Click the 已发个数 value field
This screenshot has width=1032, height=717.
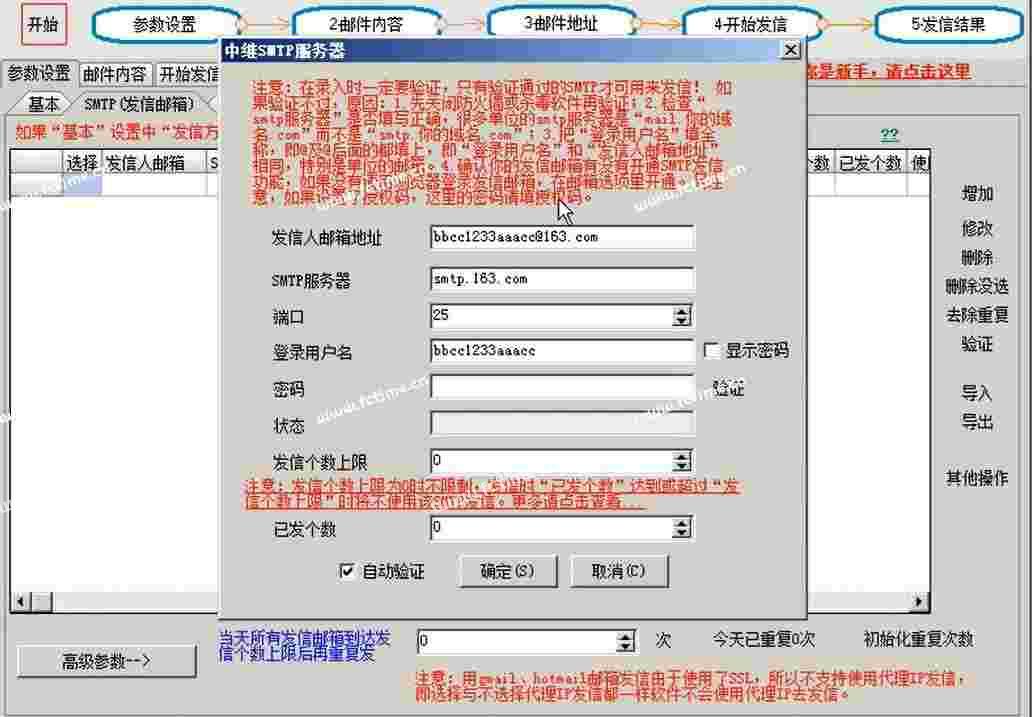tap(552, 527)
